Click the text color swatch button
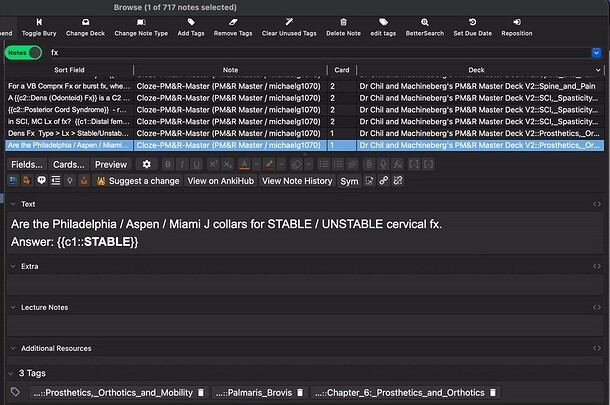This screenshot has width=610, height=405. click(x=245, y=164)
